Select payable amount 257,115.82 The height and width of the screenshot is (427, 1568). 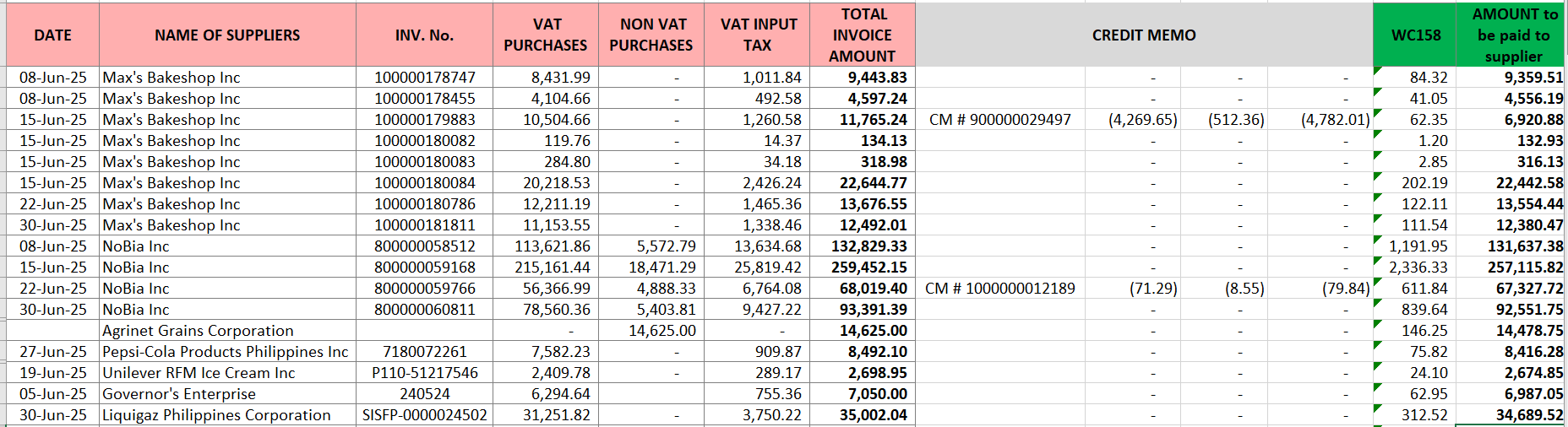[x=1512, y=268]
